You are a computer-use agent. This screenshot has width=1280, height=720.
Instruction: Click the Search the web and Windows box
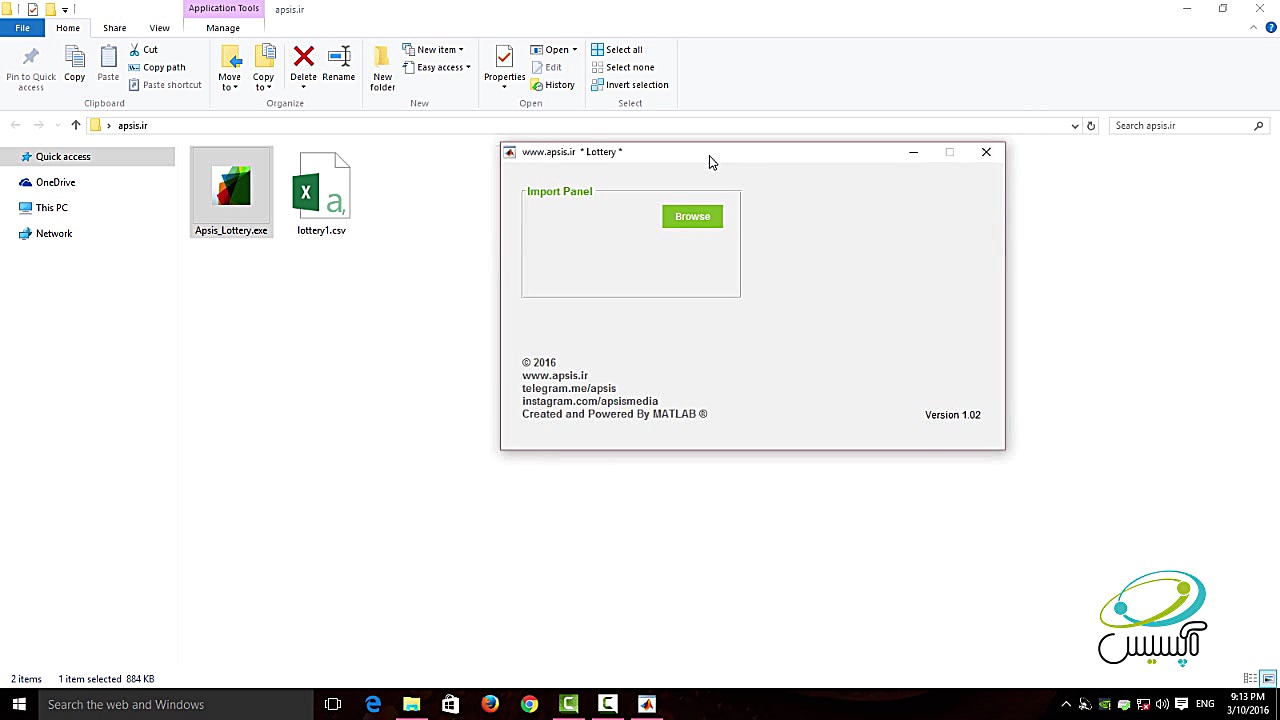(x=175, y=704)
